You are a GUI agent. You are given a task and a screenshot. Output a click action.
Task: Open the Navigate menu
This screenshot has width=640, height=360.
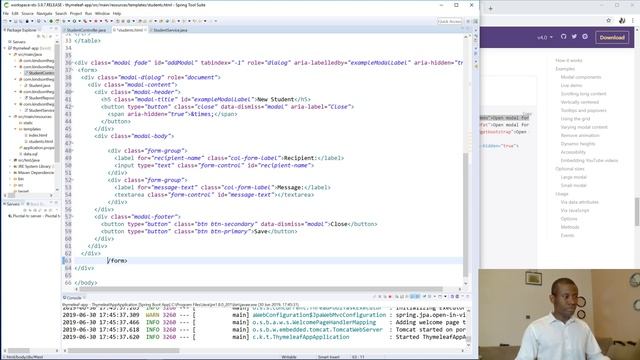click(x=44, y=13)
